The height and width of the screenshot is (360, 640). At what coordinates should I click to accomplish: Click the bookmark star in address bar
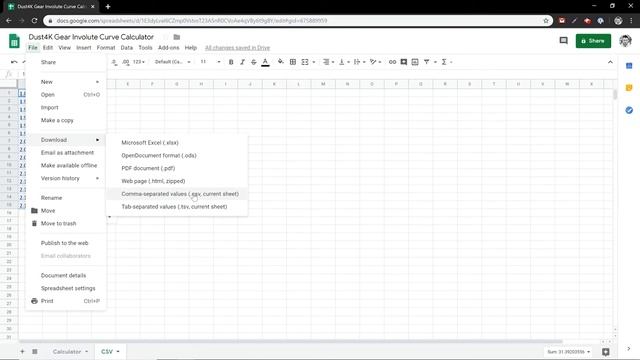point(546,20)
